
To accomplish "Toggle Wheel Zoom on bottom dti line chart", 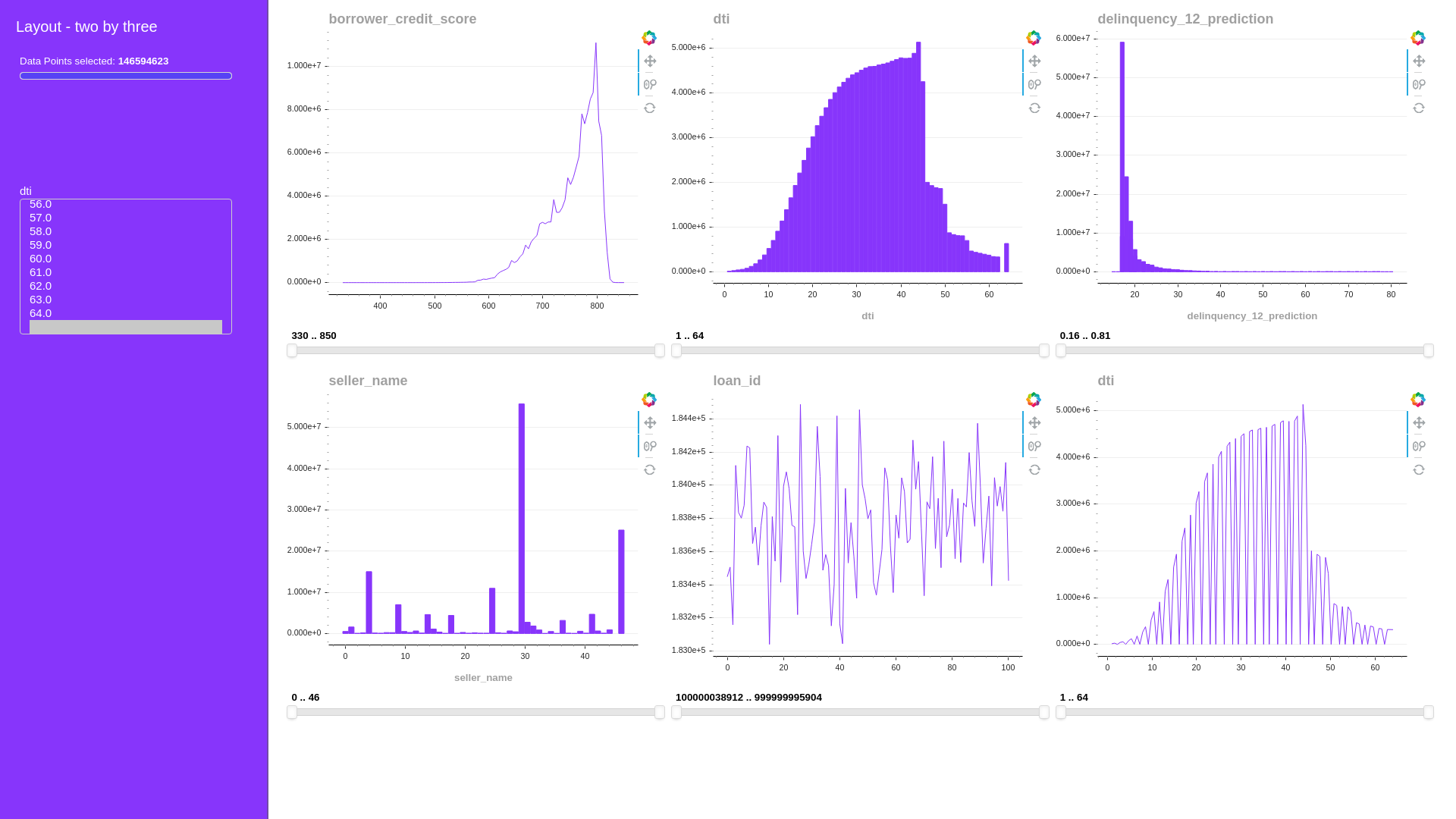I will tap(1419, 447).
